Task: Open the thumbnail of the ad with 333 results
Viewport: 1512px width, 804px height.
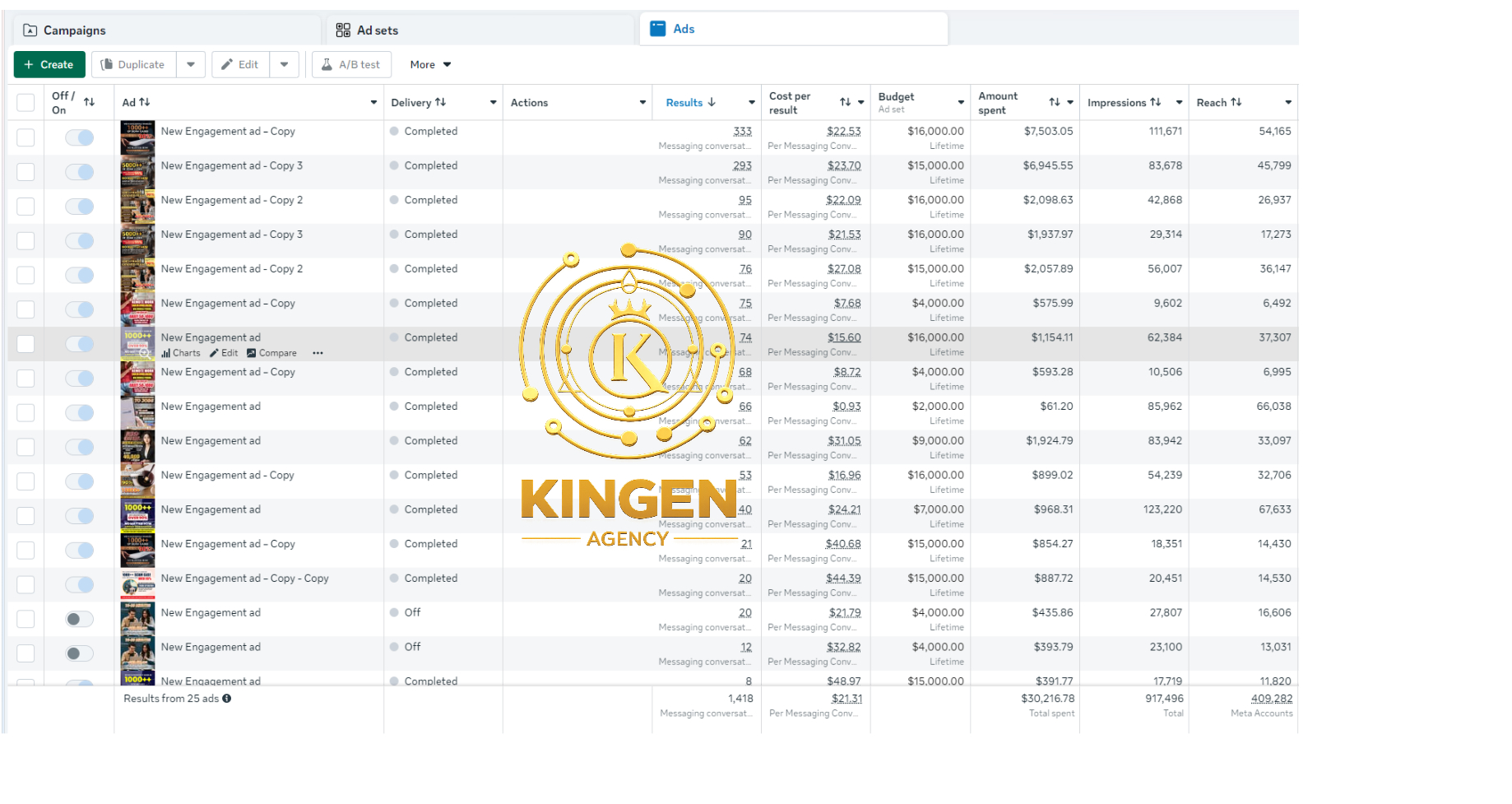Action: (137, 137)
